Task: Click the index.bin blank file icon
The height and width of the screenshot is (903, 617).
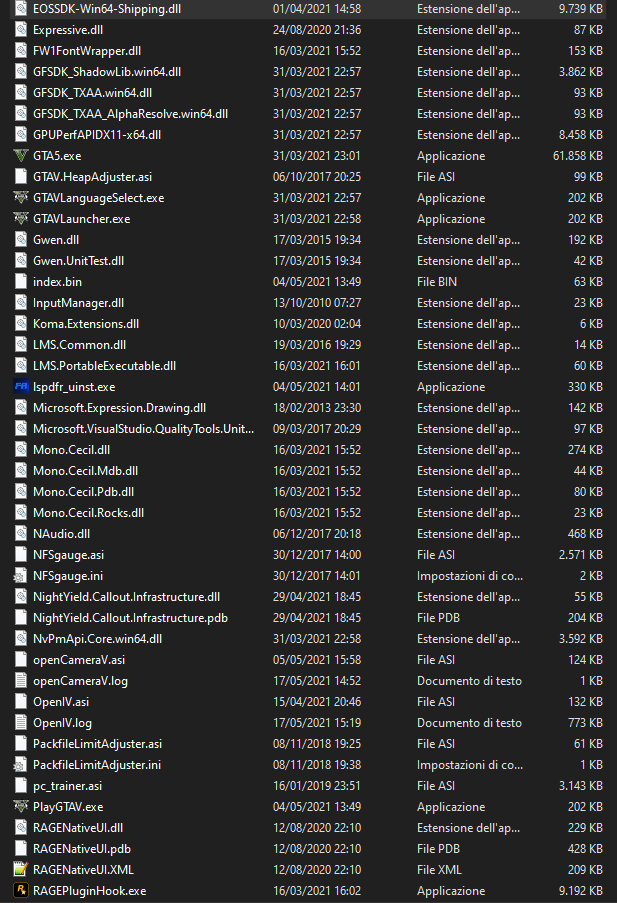Action: click(21, 282)
